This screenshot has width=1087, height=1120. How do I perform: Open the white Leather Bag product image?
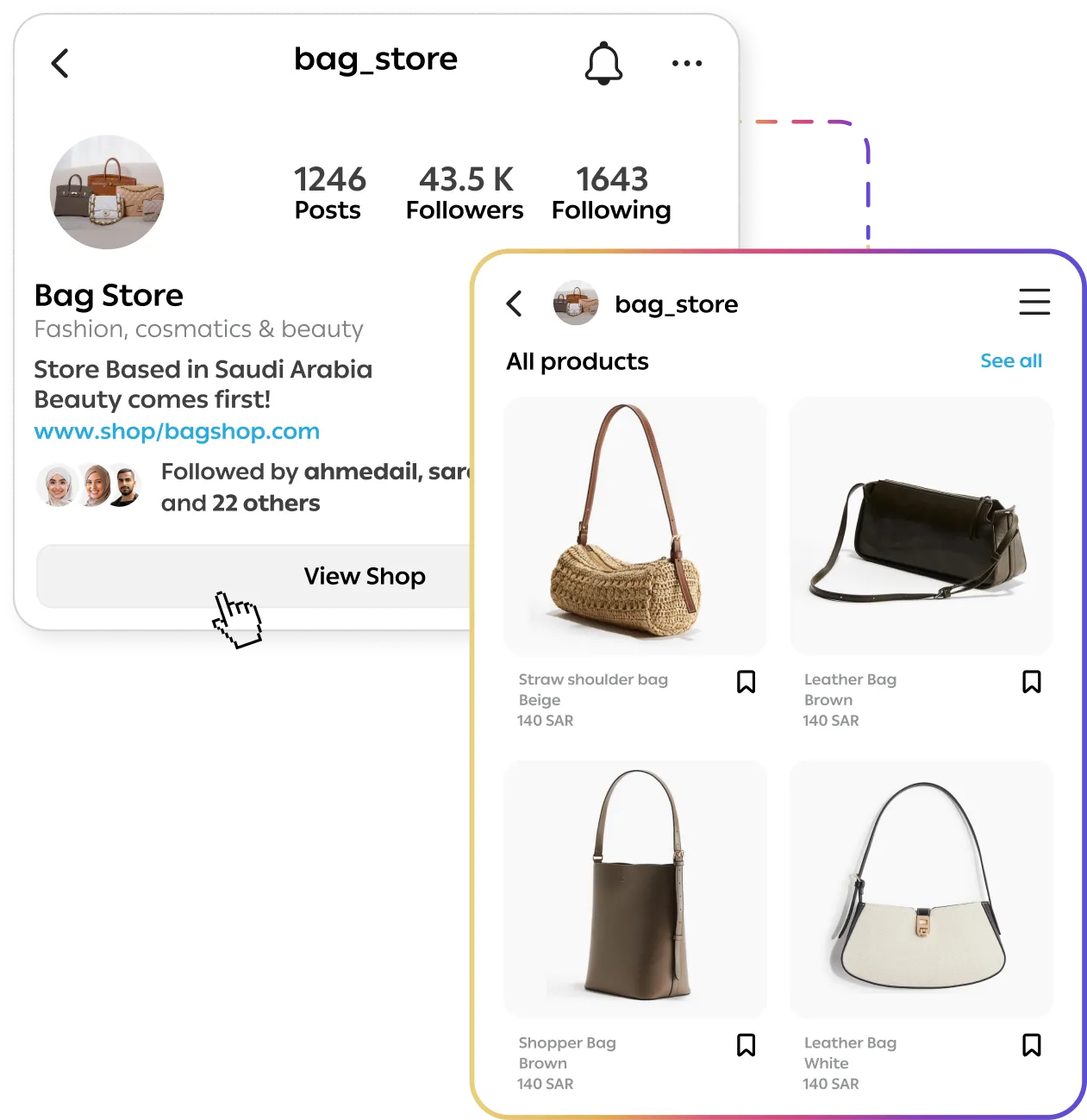921,889
